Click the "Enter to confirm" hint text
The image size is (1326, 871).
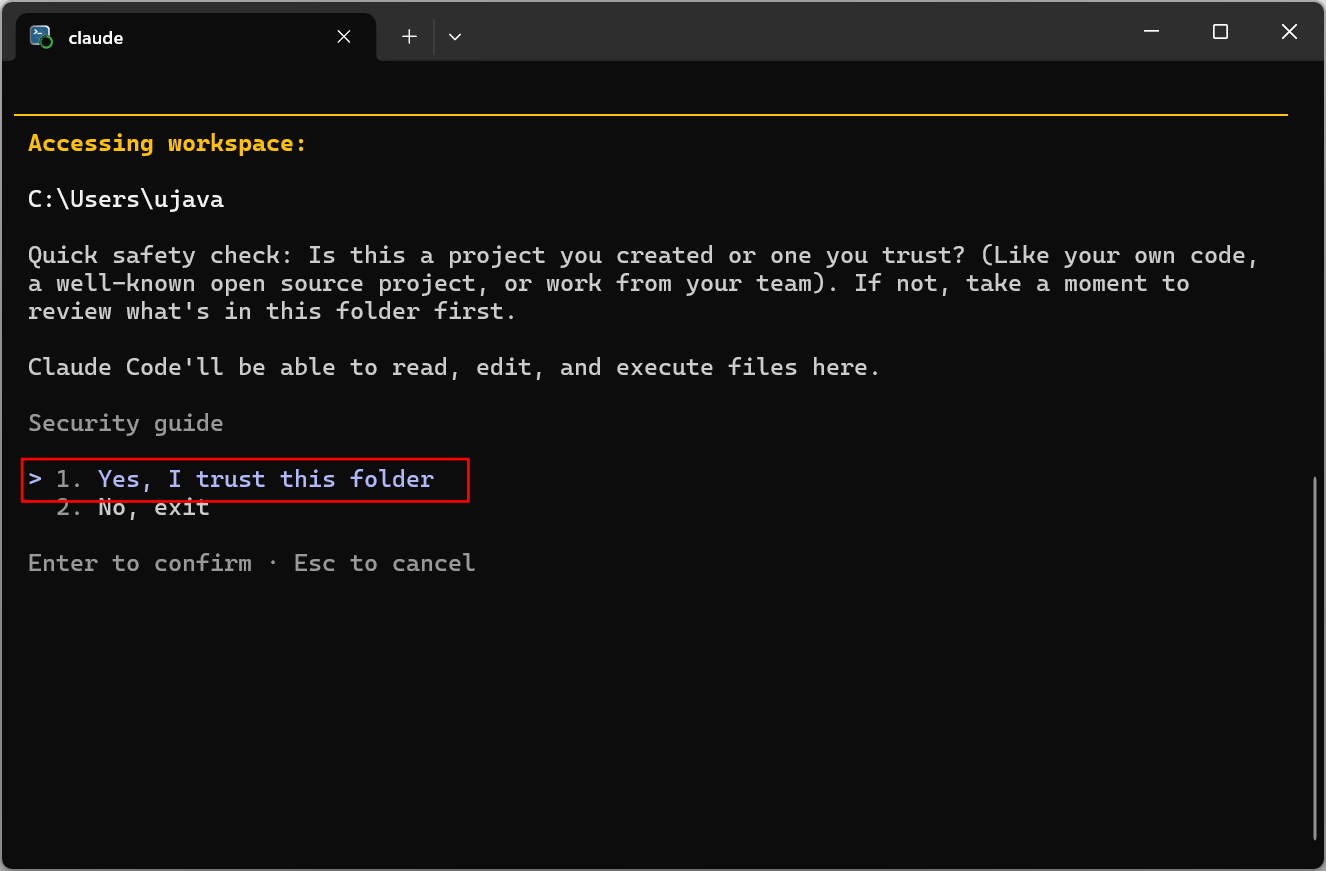click(140, 563)
